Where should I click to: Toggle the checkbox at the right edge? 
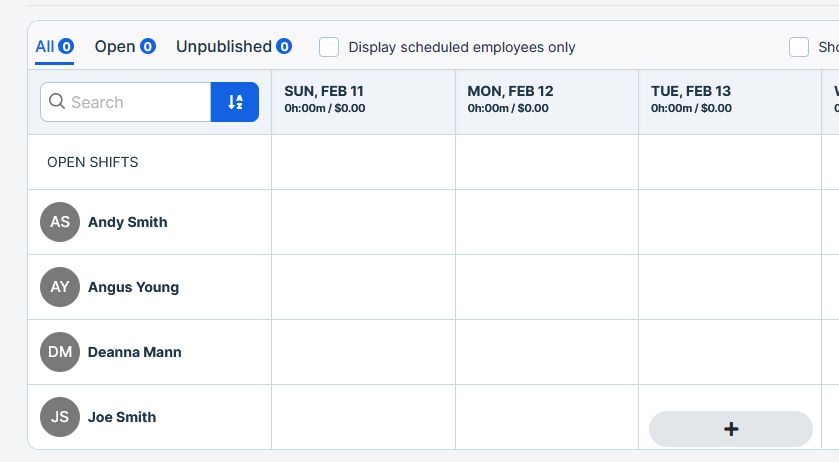(799, 47)
